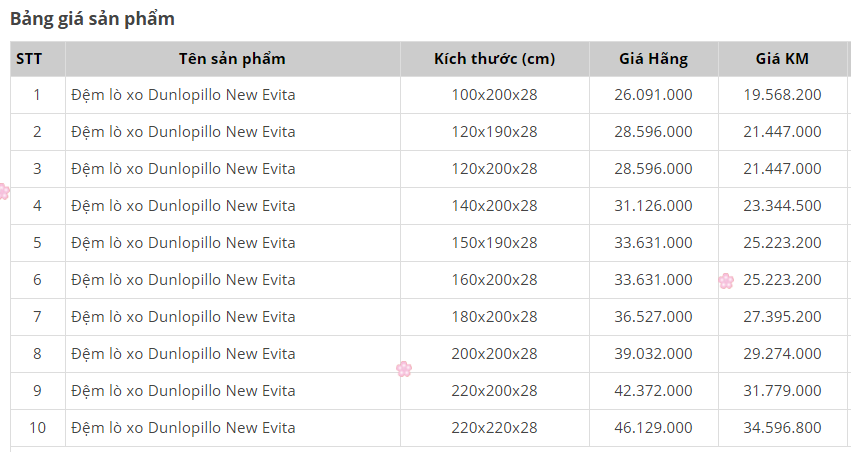Select the promo price 19.568.200

click(x=782, y=95)
